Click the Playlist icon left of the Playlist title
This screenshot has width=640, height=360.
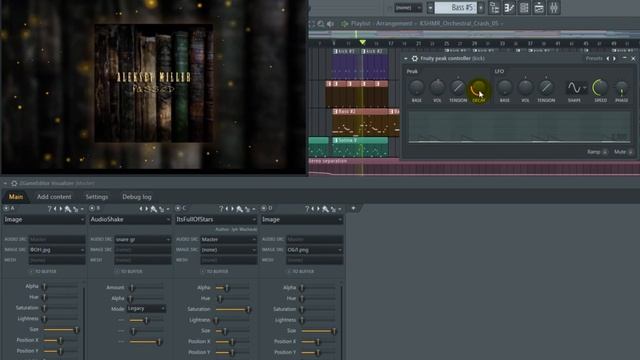344,24
